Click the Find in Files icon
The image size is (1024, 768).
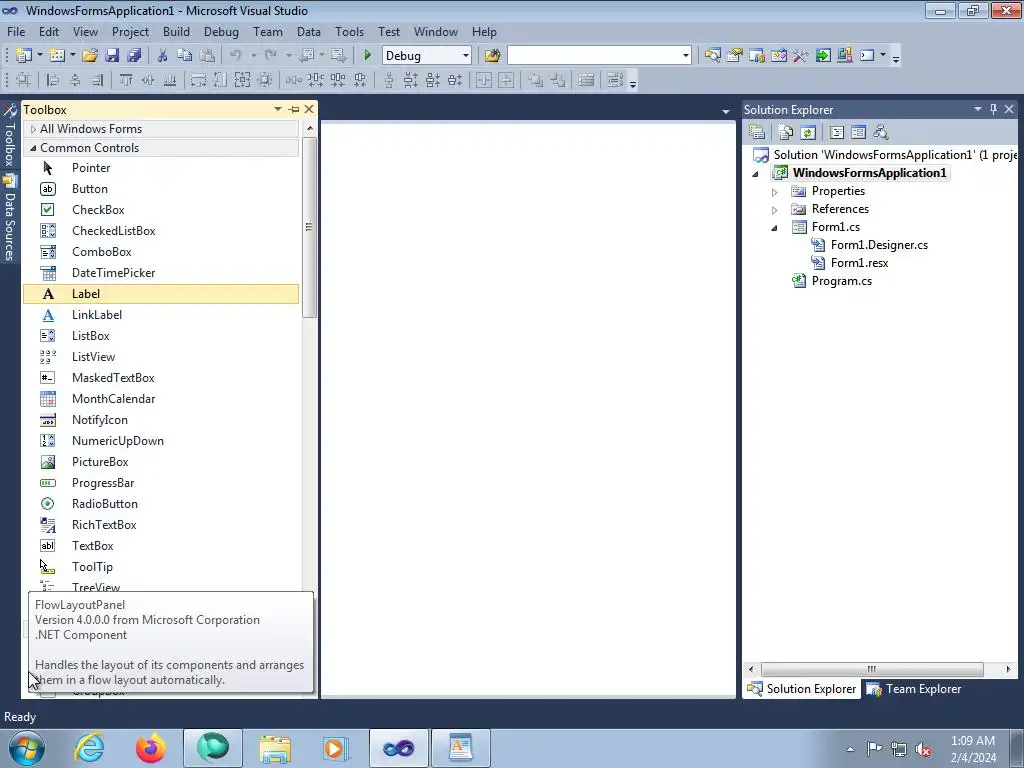pyautogui.click(x=492, y=56)
